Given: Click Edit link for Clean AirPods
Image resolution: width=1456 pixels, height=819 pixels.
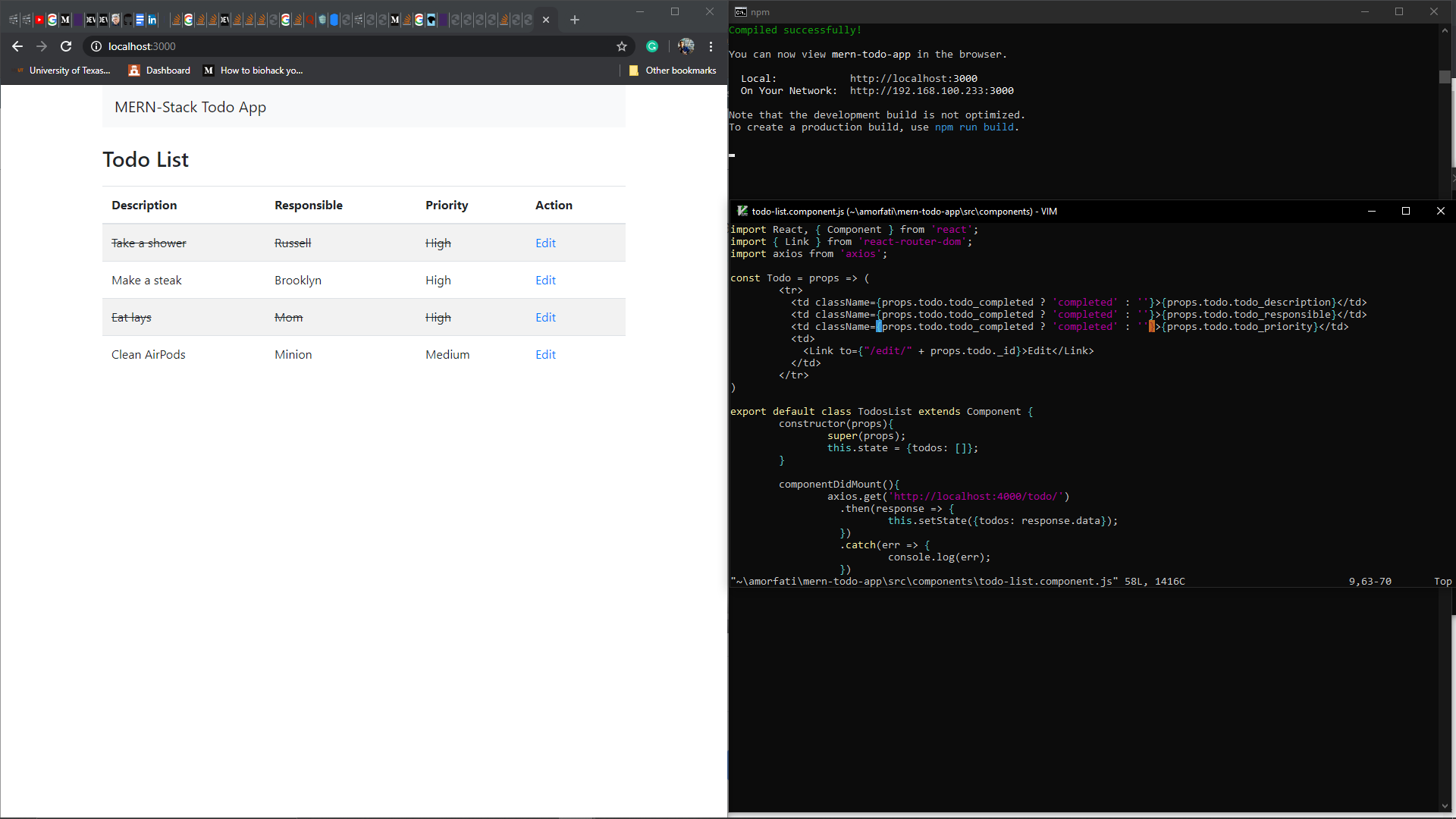Looking at the screenshot, I should click(x=545, y=354).
